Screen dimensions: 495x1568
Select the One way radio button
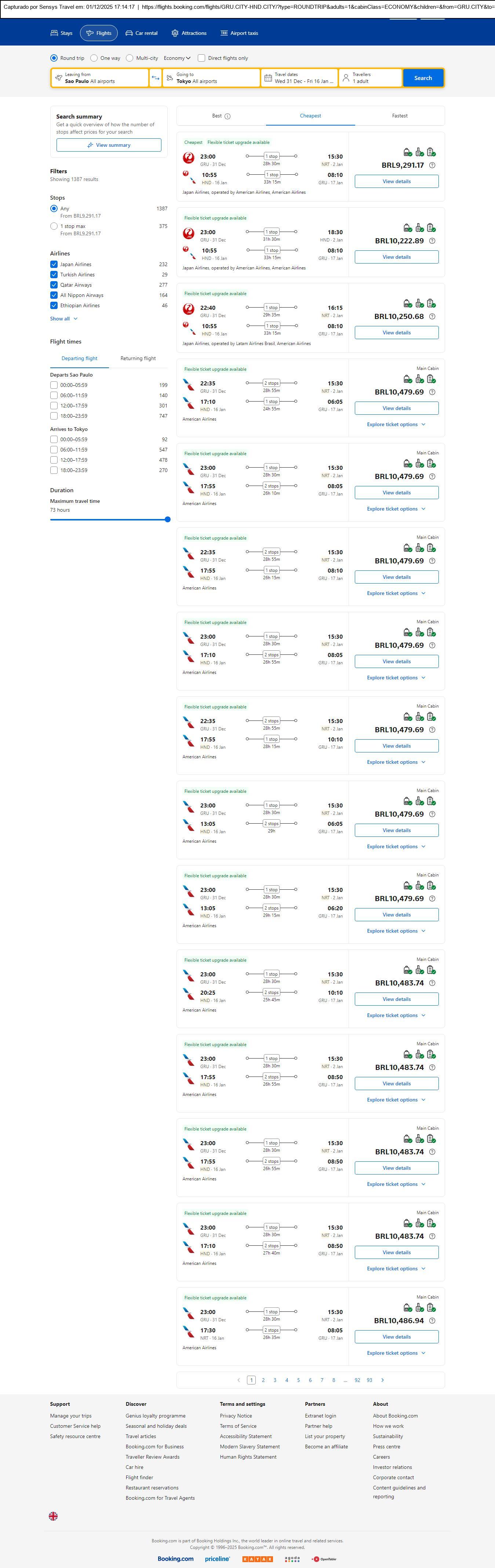pos(94,58)
